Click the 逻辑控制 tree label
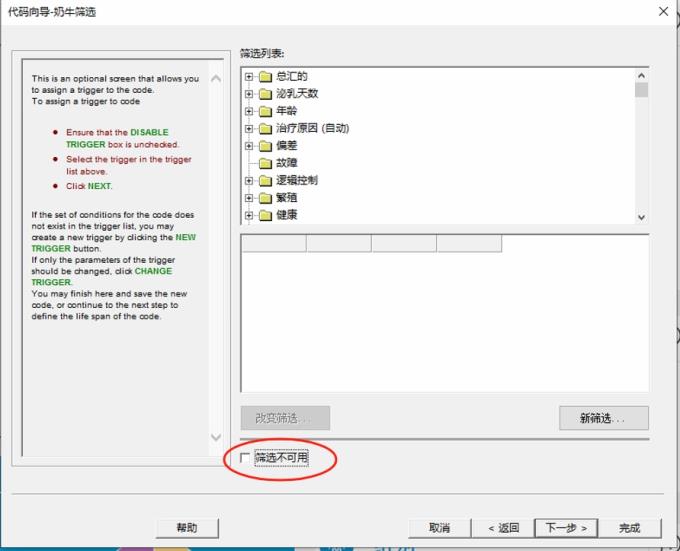The height and width of the screenshot is (551, 680). coord(297,180)
